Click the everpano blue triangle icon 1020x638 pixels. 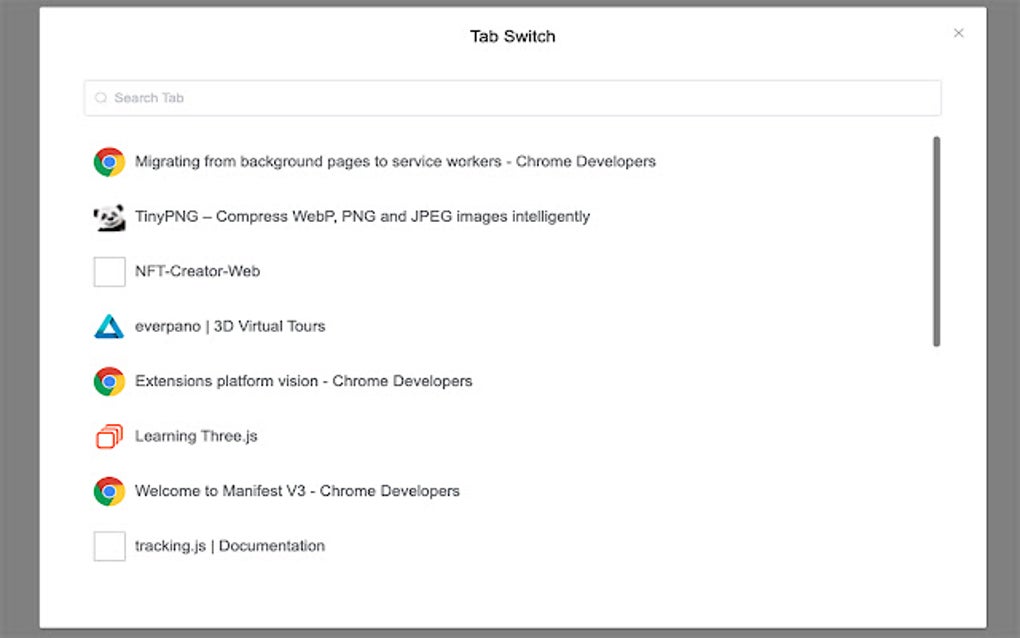tap(109, 327)
